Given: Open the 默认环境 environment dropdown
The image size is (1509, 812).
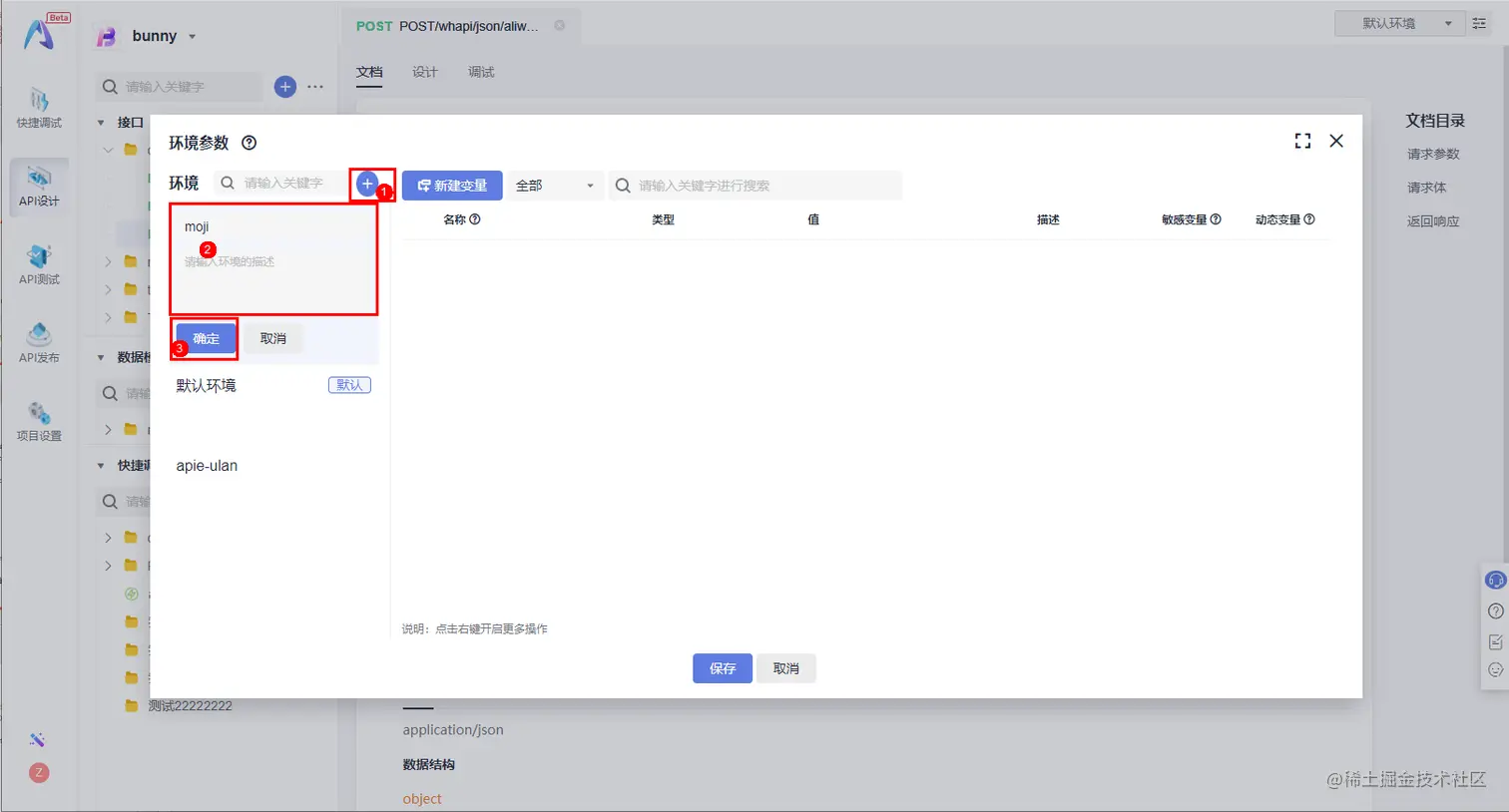Looking at the screenshot, I should click(x=1399, y=23).
